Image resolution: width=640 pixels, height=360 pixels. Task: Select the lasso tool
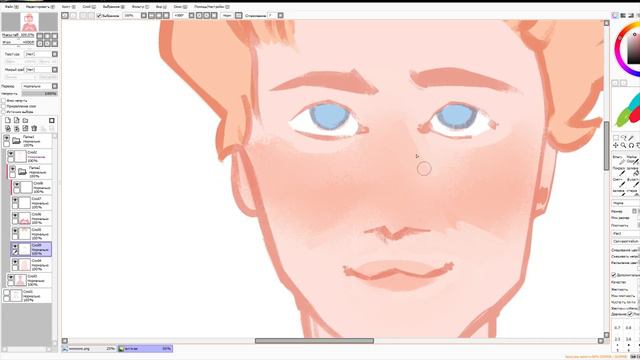point(624,138)
